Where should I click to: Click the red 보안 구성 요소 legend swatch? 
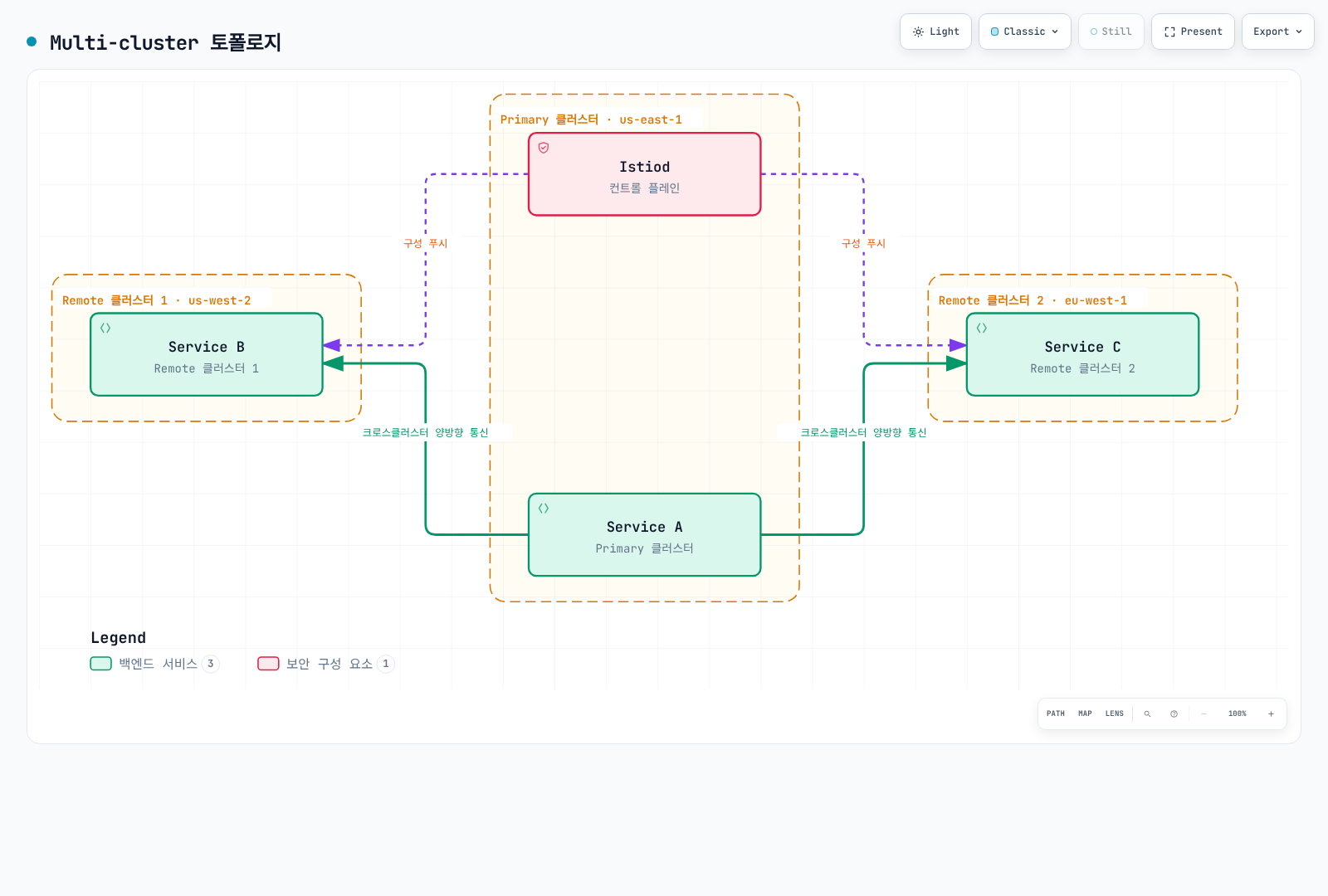(268, 664)
